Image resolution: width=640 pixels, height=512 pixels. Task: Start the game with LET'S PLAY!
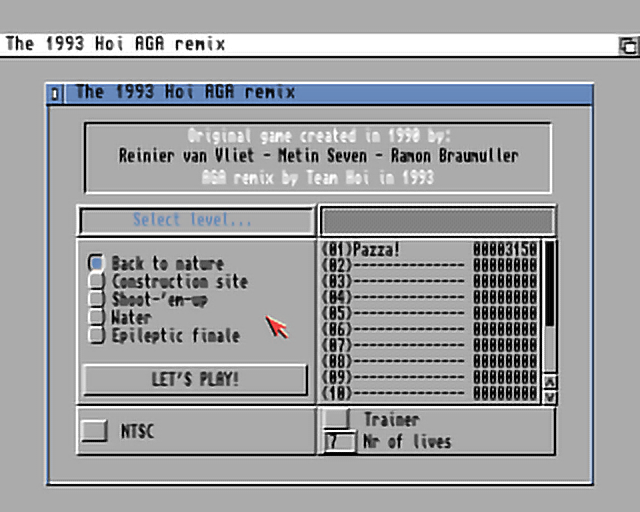point(195,379)
